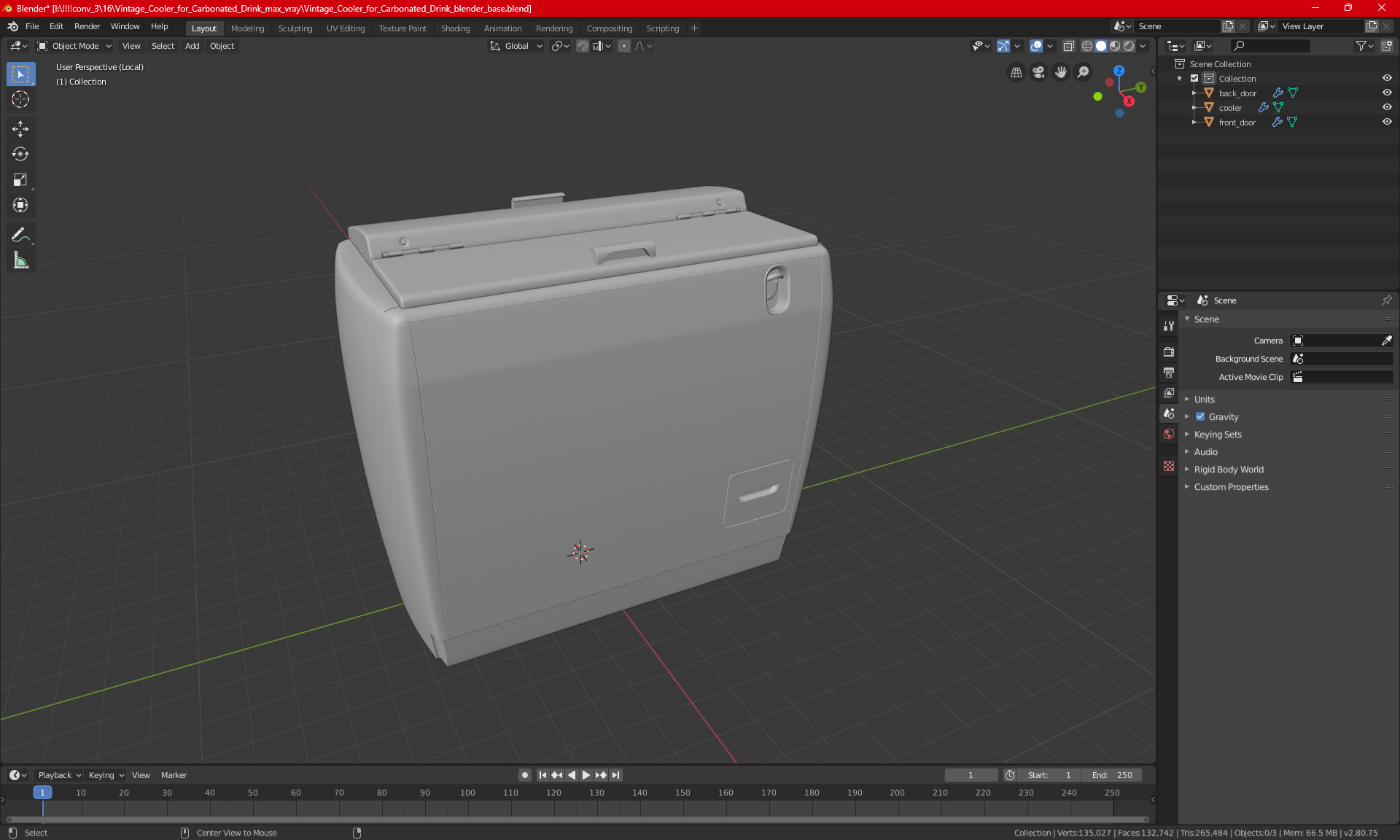Toggle snapping magnet
Image resolution: width=1400 pixels, height=840 pixels.
click(x=582, y=46)
